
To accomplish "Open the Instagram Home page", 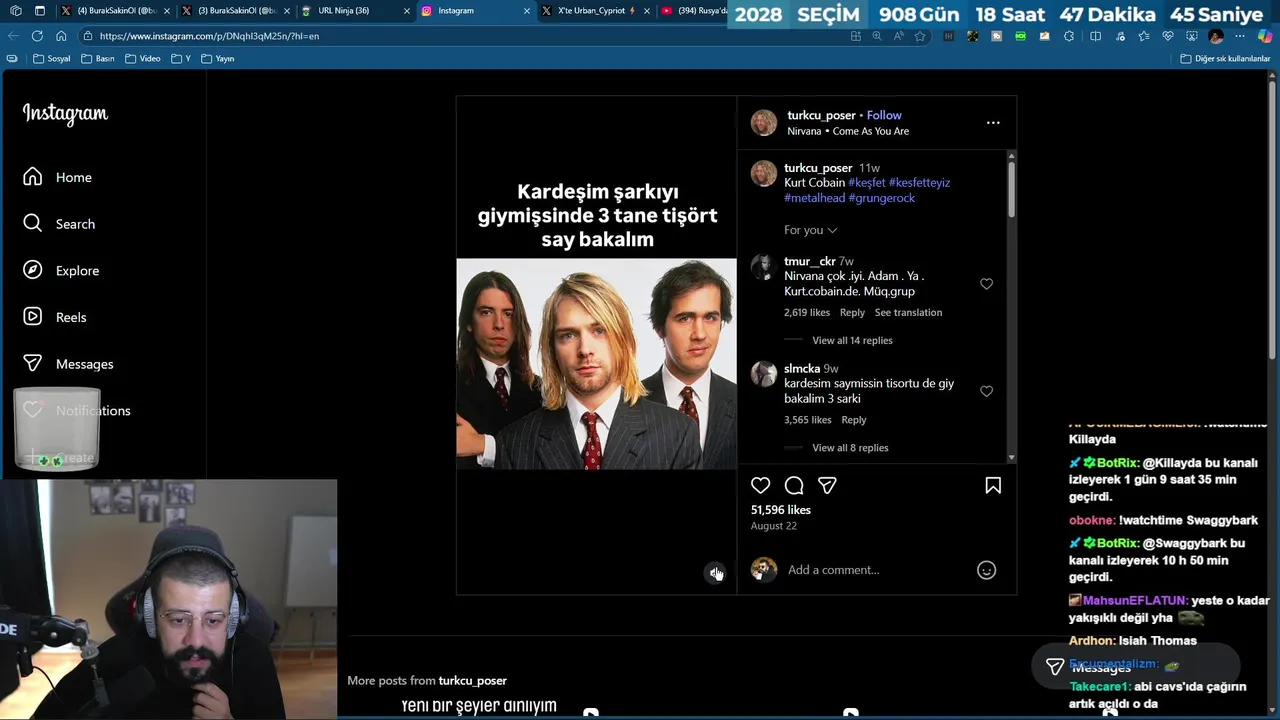I will (58, 177).
